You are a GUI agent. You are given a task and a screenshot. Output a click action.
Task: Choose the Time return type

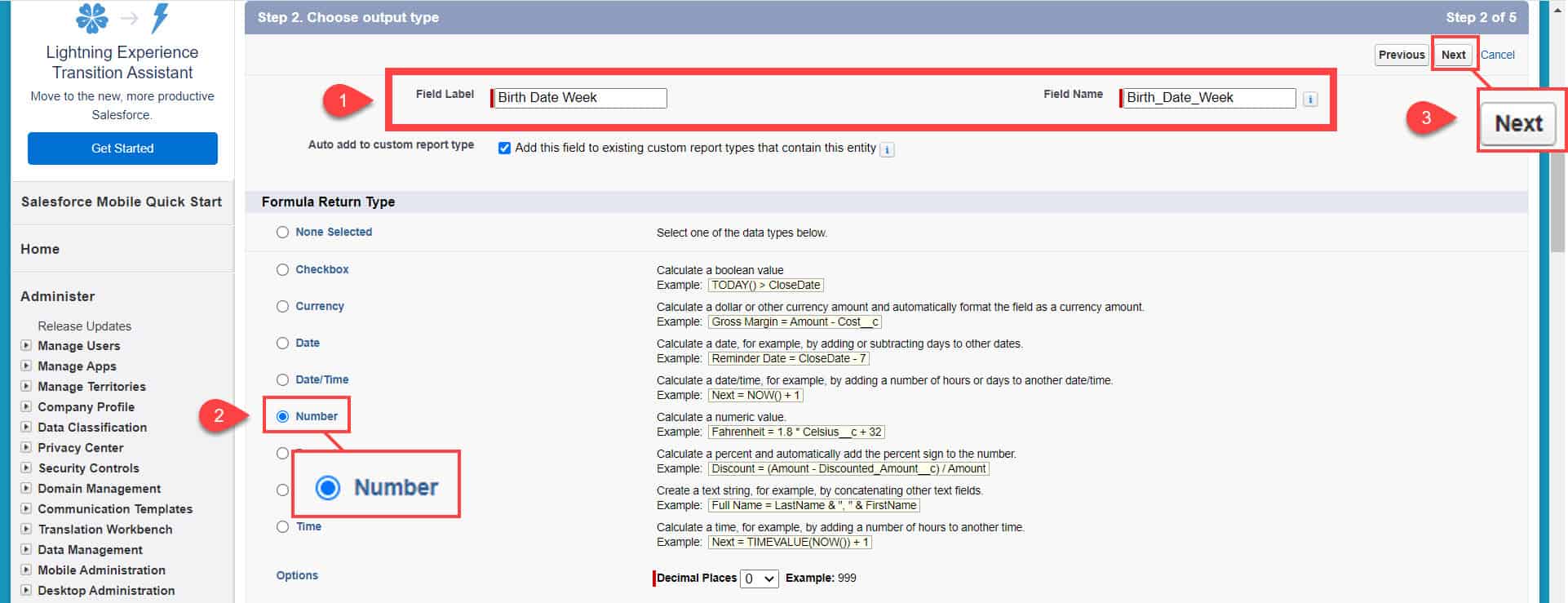[282, 527]
